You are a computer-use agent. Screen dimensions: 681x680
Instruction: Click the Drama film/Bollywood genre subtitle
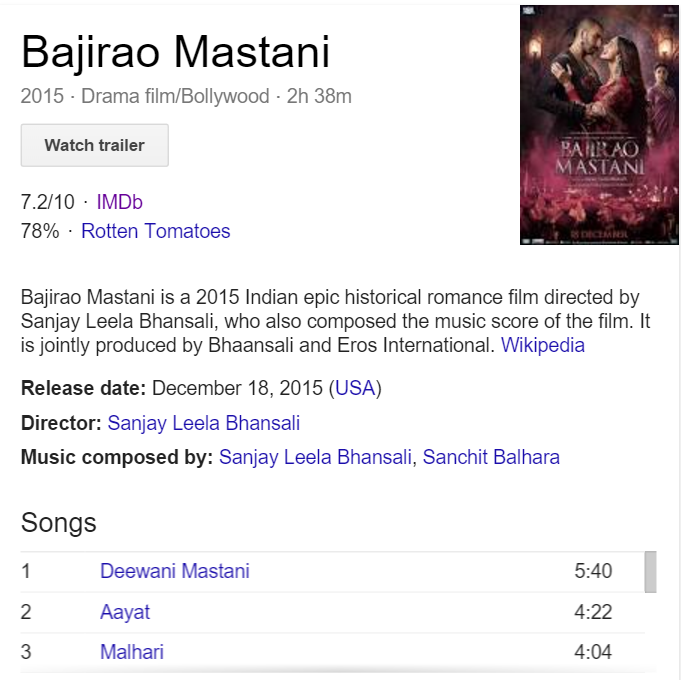click(x=175, y=96)
